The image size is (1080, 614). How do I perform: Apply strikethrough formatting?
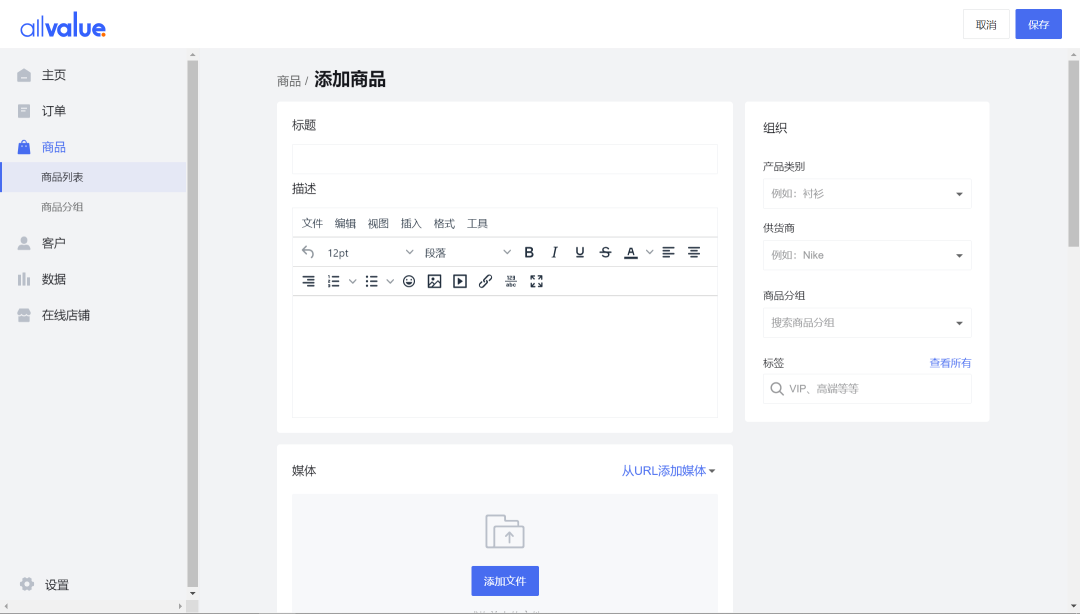(x=605, y=252)
